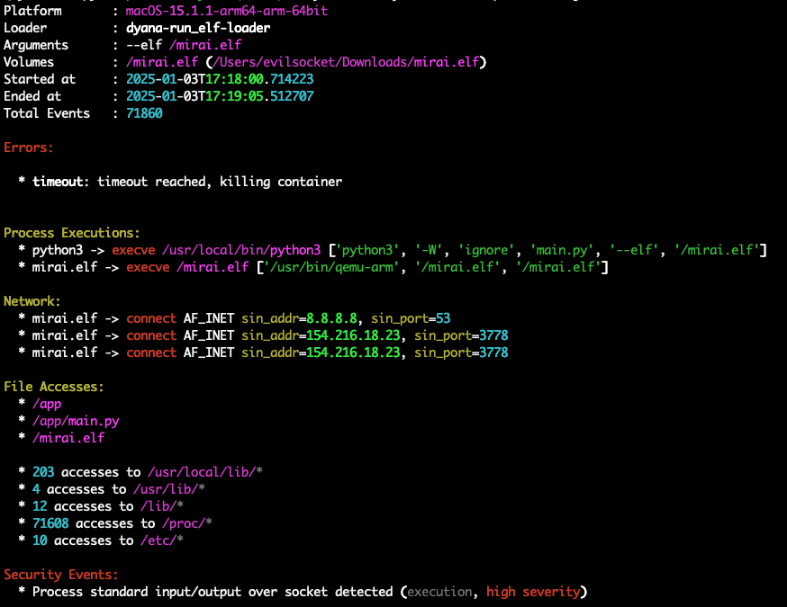The height and width of the screenshot is (607, 787).
Task: Click the Security Events section heading
Action: point(61,575)
